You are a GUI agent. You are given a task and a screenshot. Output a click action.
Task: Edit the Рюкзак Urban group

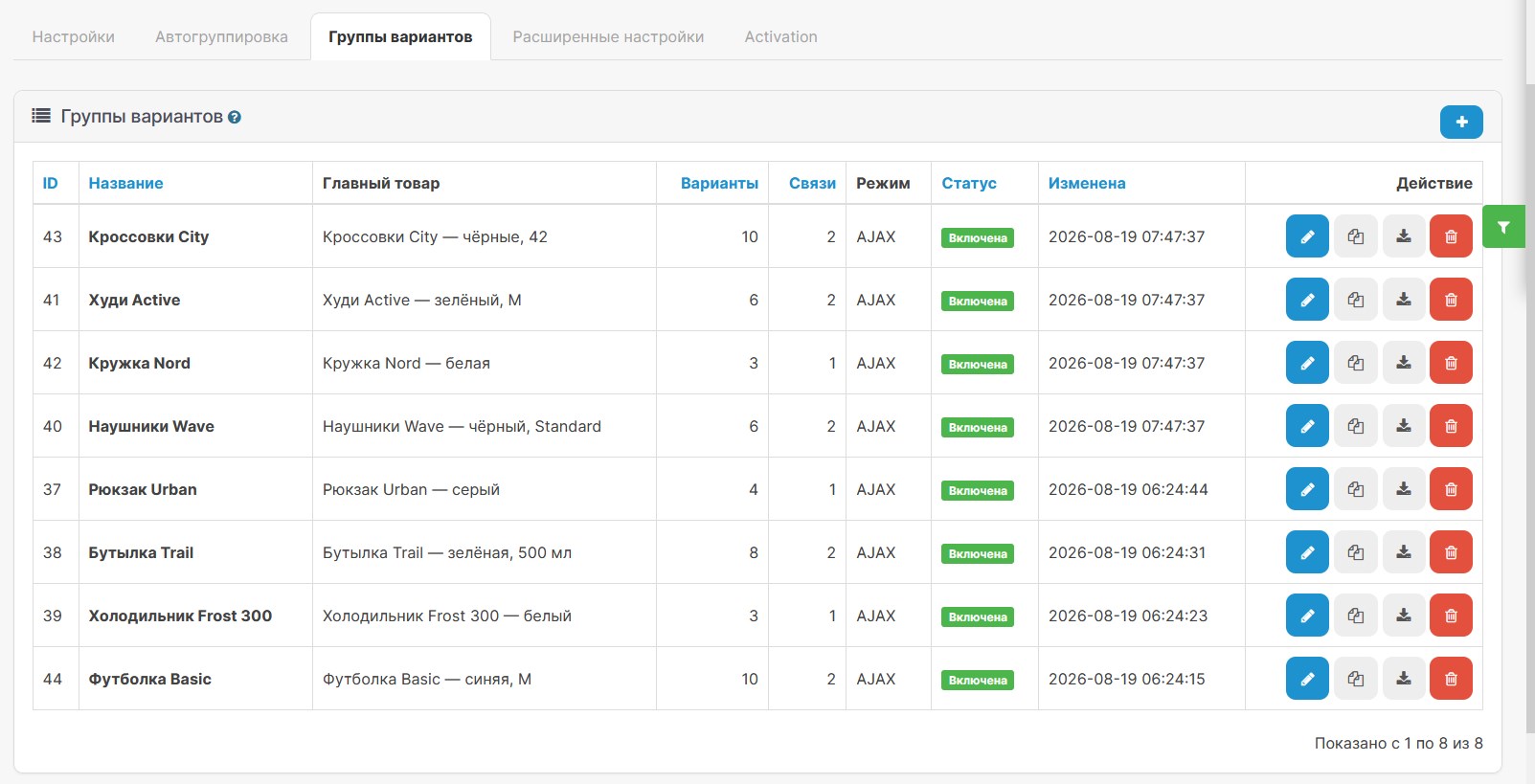click(1307, 489)
